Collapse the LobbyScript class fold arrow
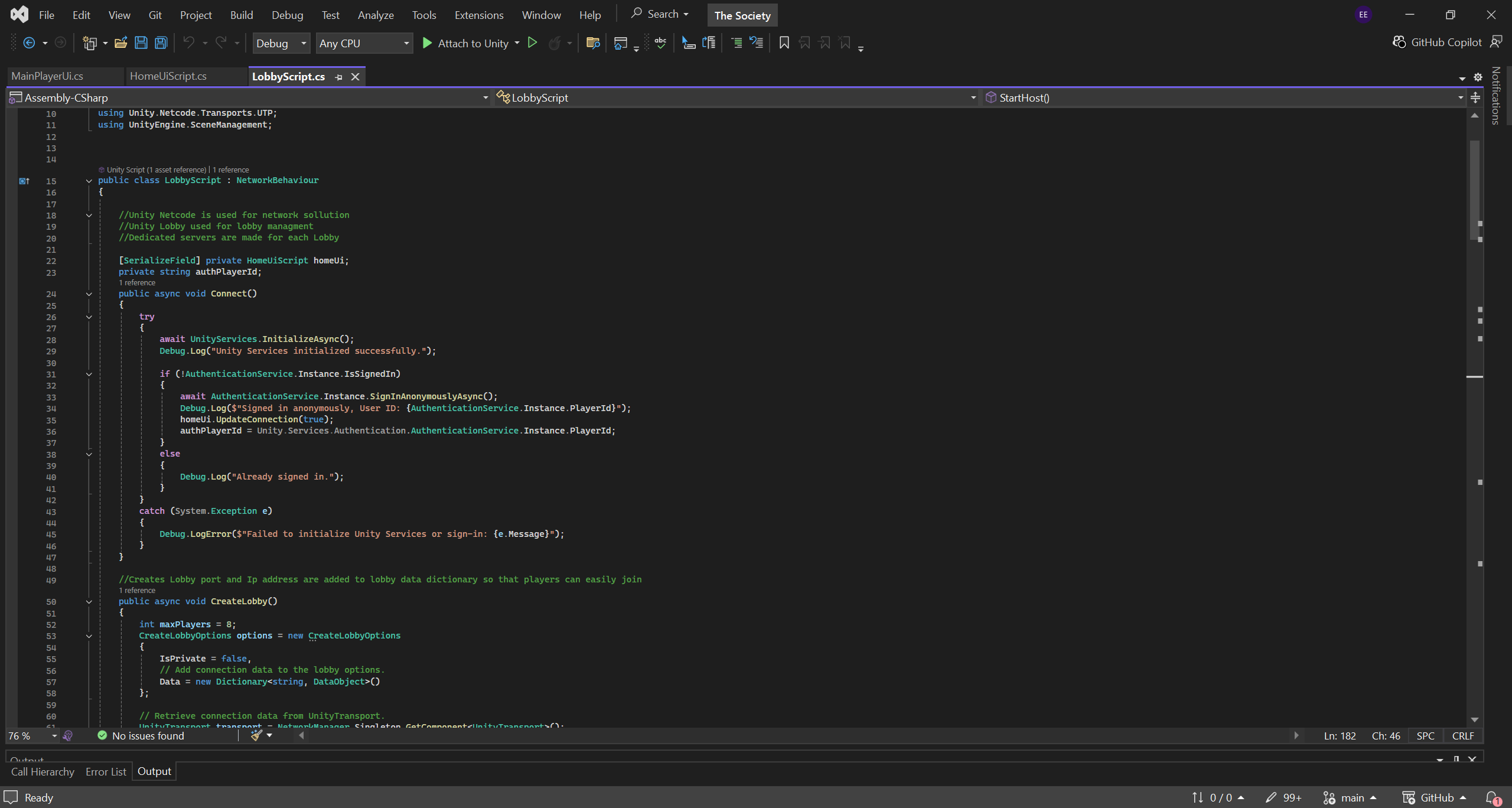Image resolution: width=1512 pixels, height=808 pixels. pyautogui.click(x=89, y=181)
